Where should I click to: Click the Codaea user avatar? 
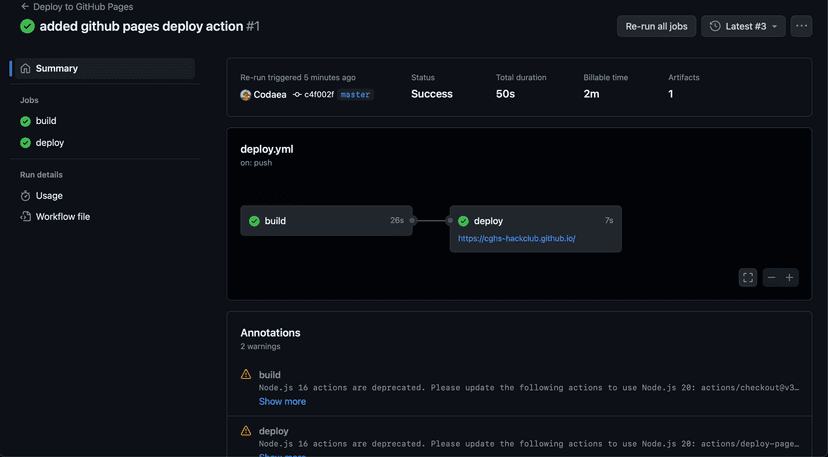coord(246,94)
